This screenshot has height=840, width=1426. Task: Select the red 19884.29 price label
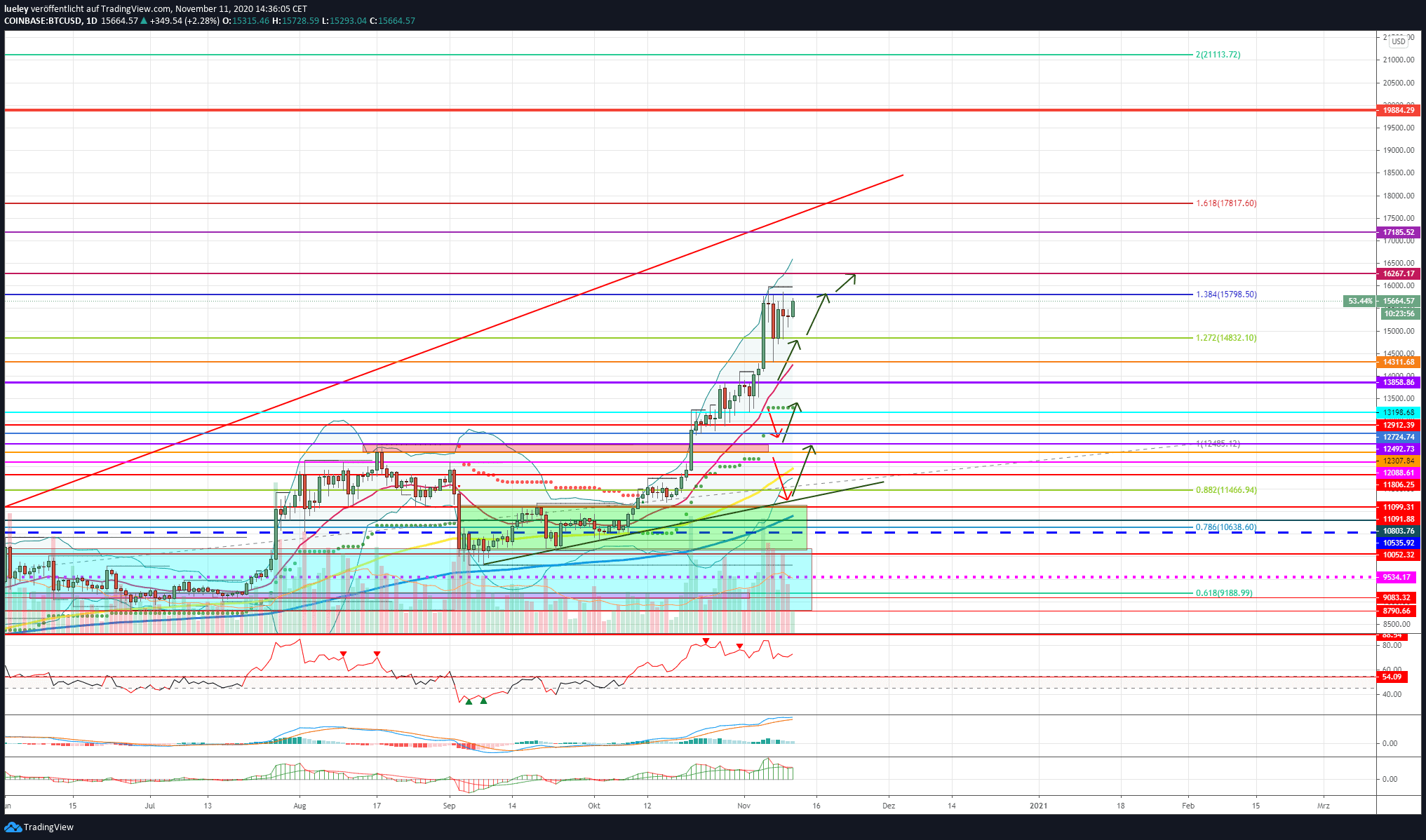click(x=1399, y=110)
